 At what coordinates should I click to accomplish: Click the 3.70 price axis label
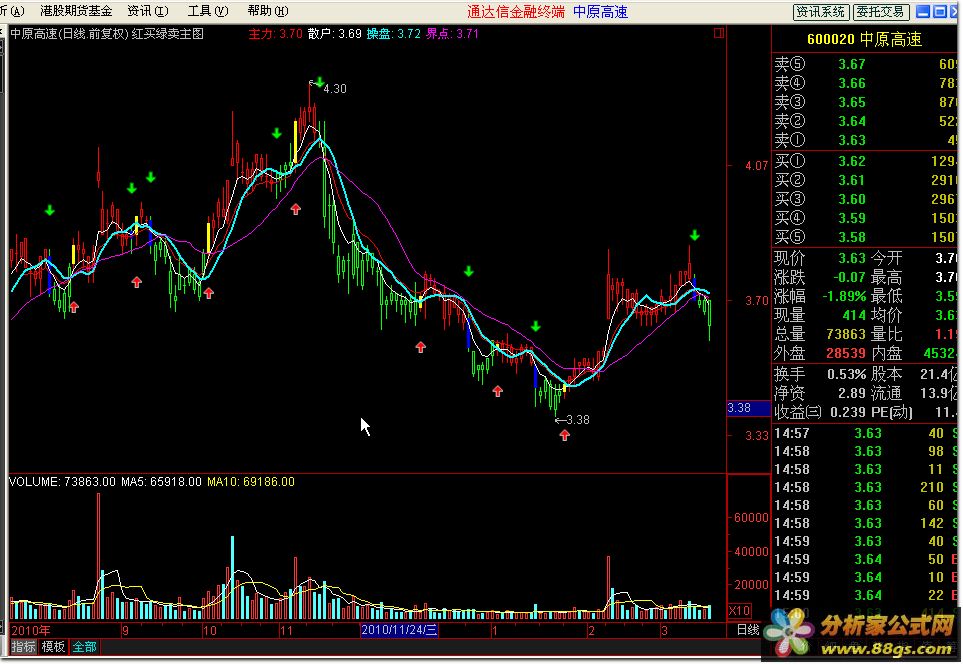(x=756, y=301)
